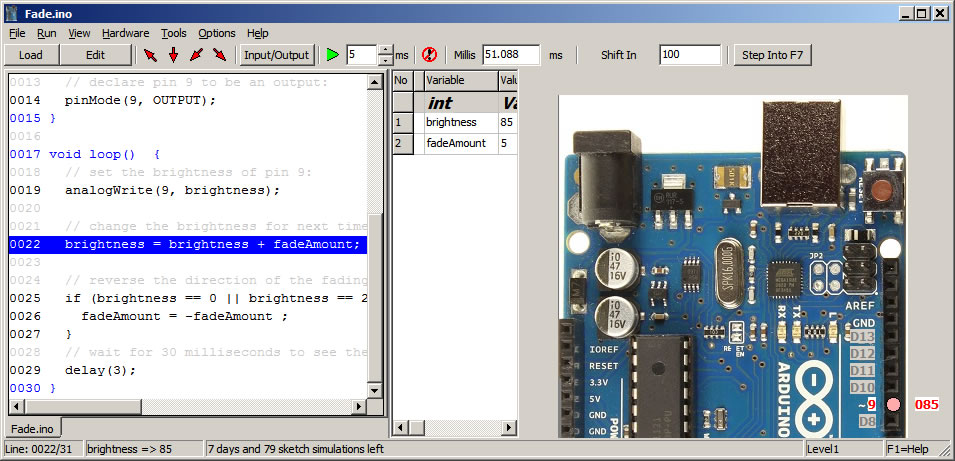Click the pink LED indicator at pin 9
The image size is (955, 461).
[x=893, y=405]
